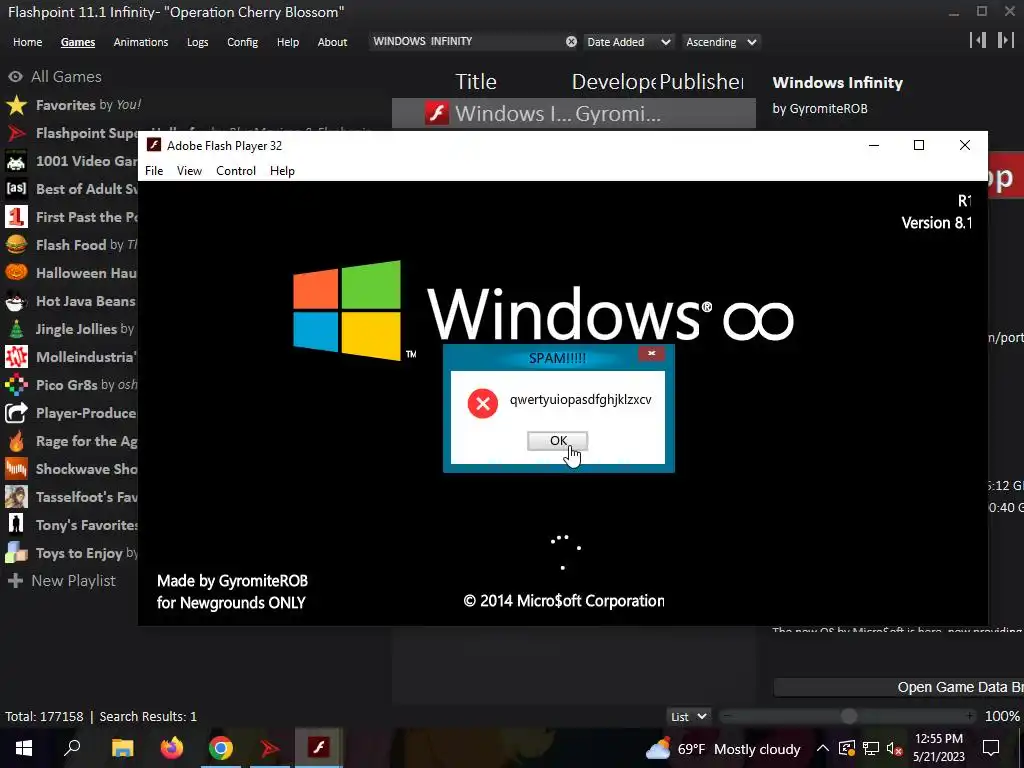Viewport: 1024px width, 768px height.
Task: Create a New Playlist
Action: click(61, 581)
